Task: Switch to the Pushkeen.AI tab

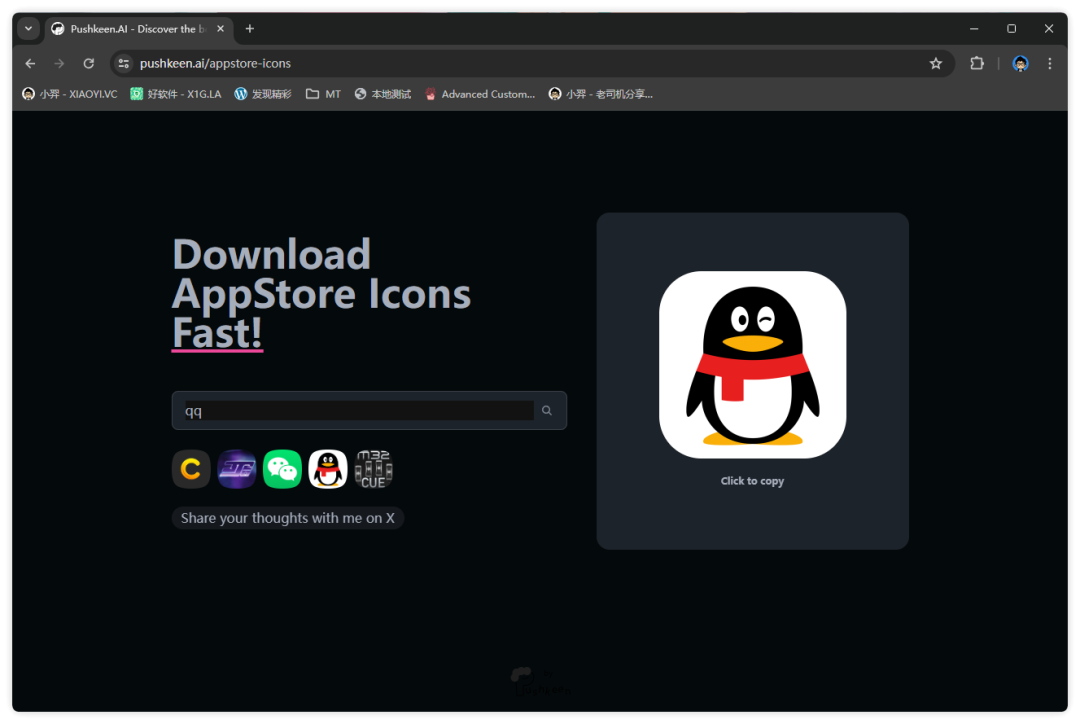Action: (138, 29)
